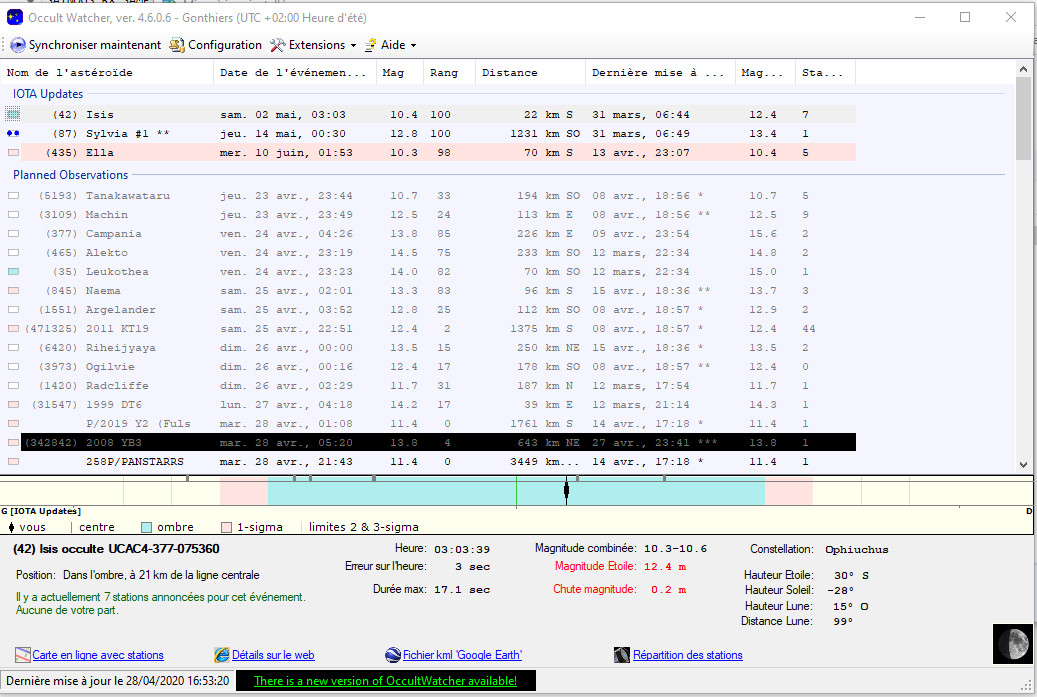This screenshot has height=697, width=1037.
Task: Click the Configuration gear icon
Action: [x=177, y=45]
